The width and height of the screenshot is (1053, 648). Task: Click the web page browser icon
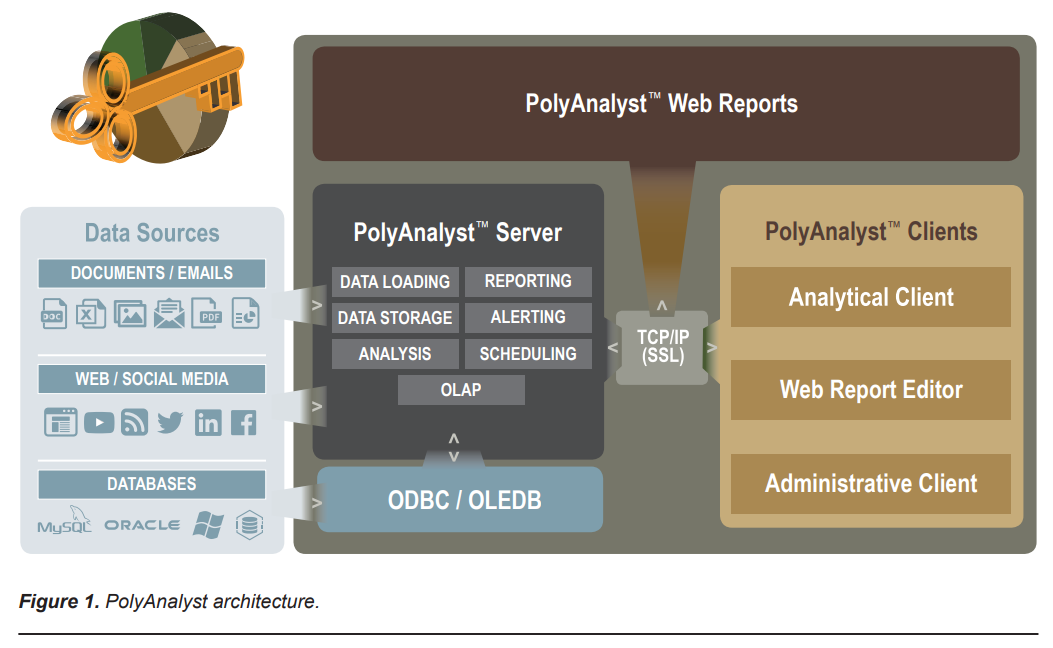point(60,422)
